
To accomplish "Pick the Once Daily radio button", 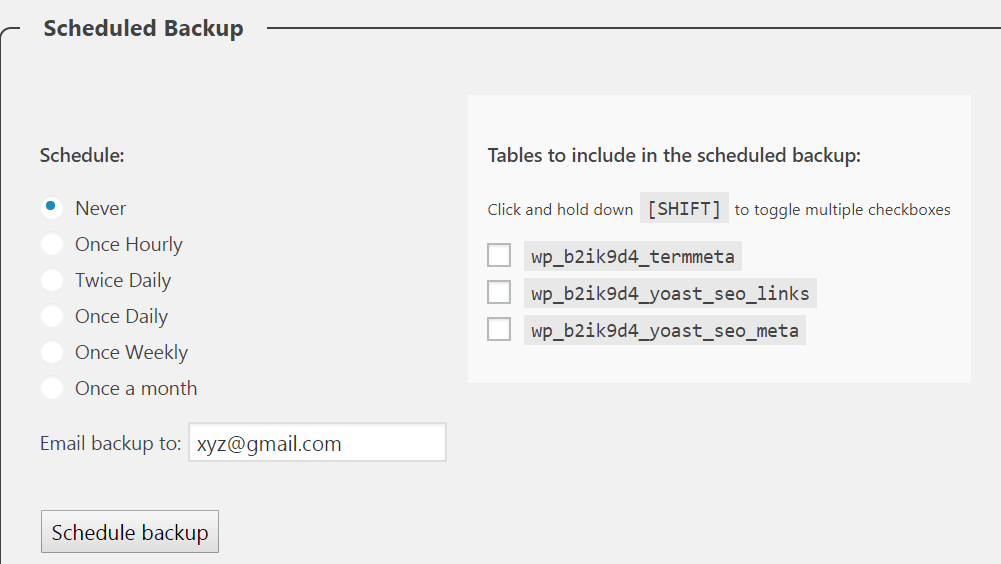I will pyautogui.click(x=51, y=316).
